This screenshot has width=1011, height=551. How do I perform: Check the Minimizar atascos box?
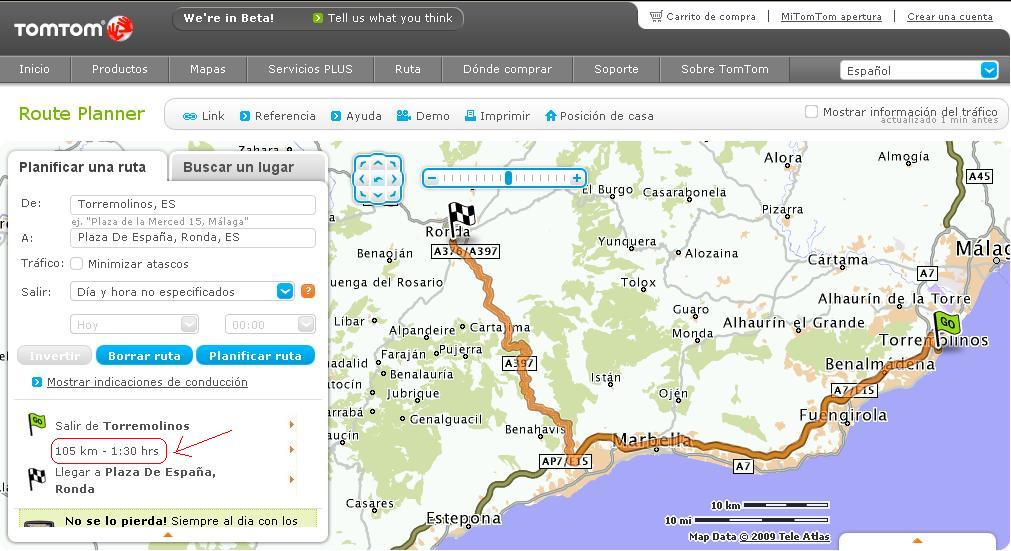pos(77,264)
